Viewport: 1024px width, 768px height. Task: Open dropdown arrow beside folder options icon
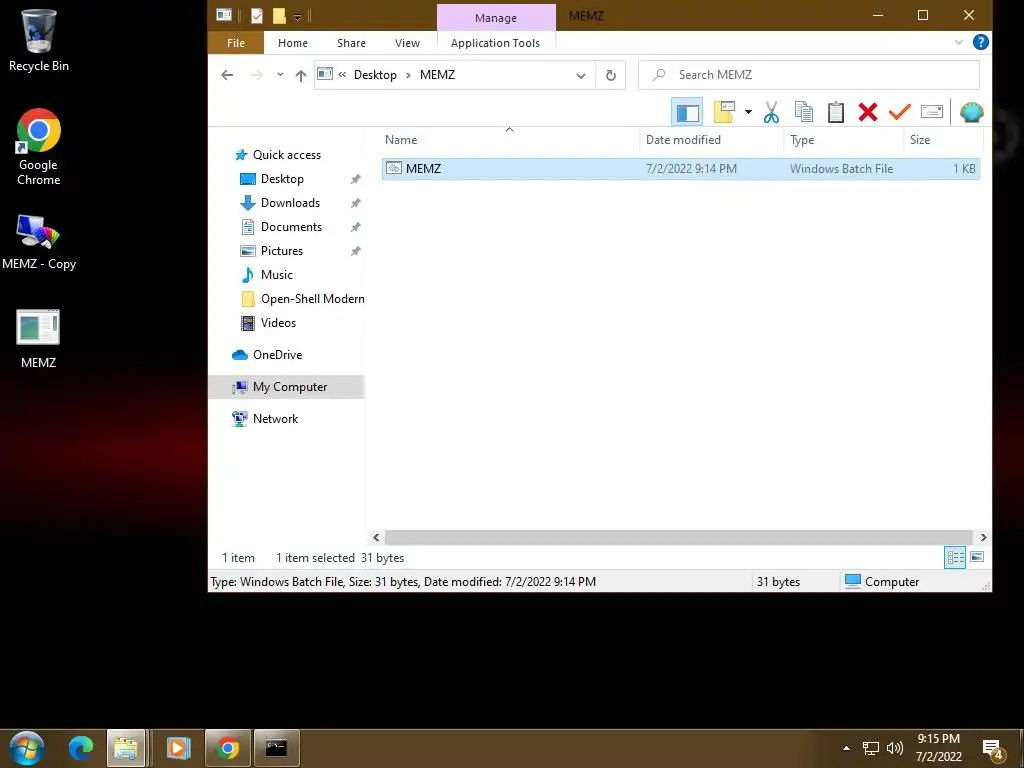(x=748, y=112)
